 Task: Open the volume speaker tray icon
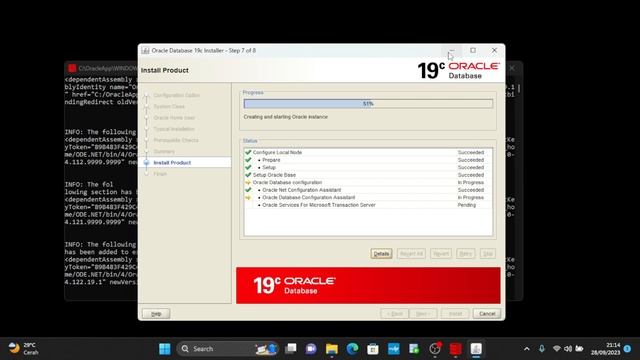[x=568, y=349]
